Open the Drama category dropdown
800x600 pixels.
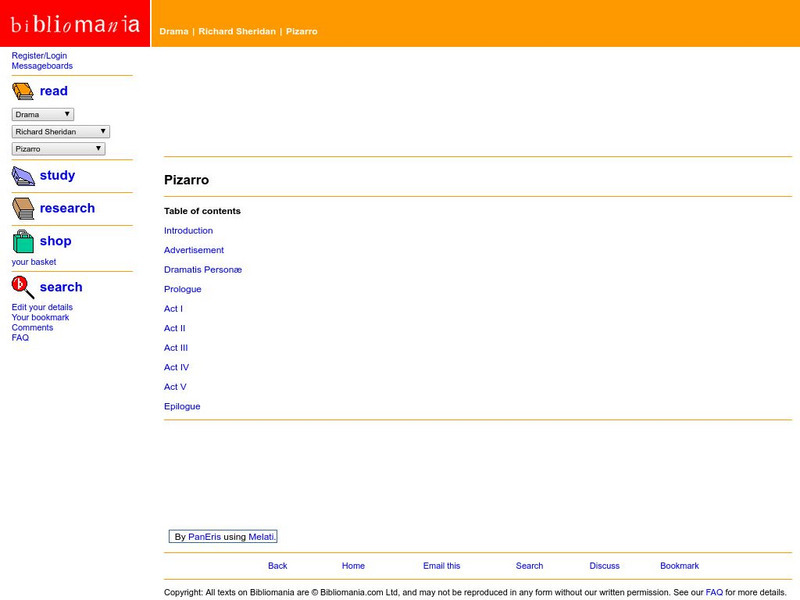(43, 115)
